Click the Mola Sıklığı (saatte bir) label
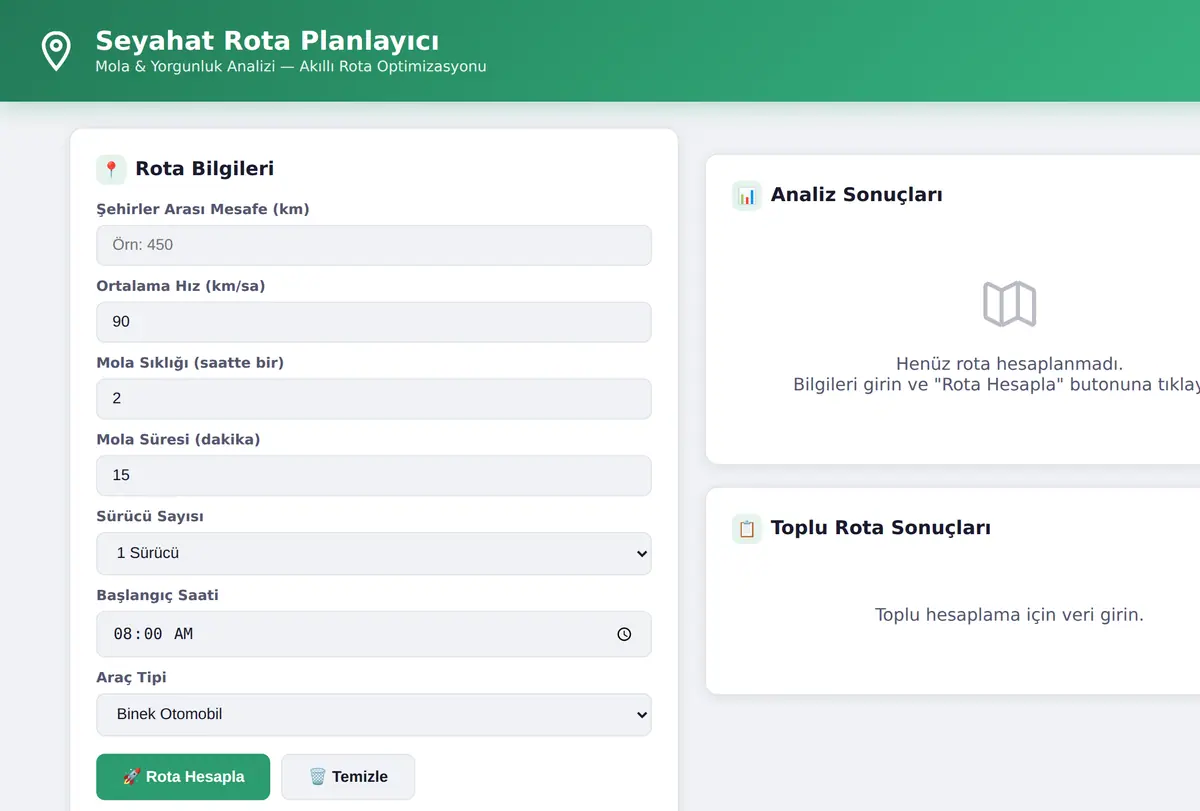The height and width of the screenshot is (811, 1200). (190, 363)
